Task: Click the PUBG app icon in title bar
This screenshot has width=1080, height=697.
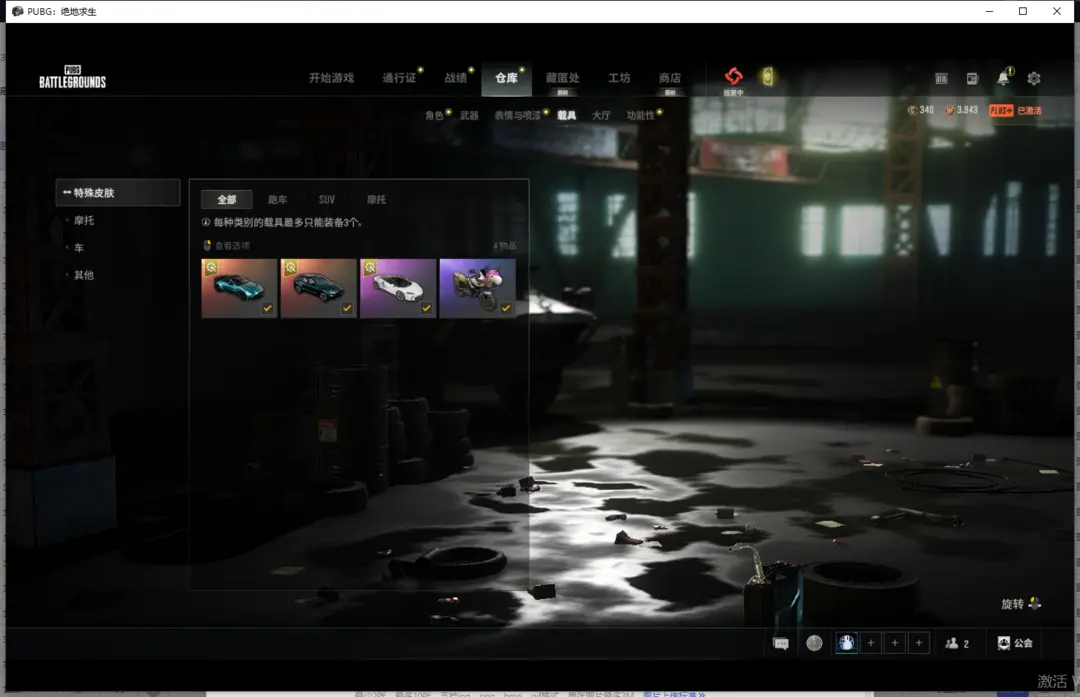Action: 17,11
